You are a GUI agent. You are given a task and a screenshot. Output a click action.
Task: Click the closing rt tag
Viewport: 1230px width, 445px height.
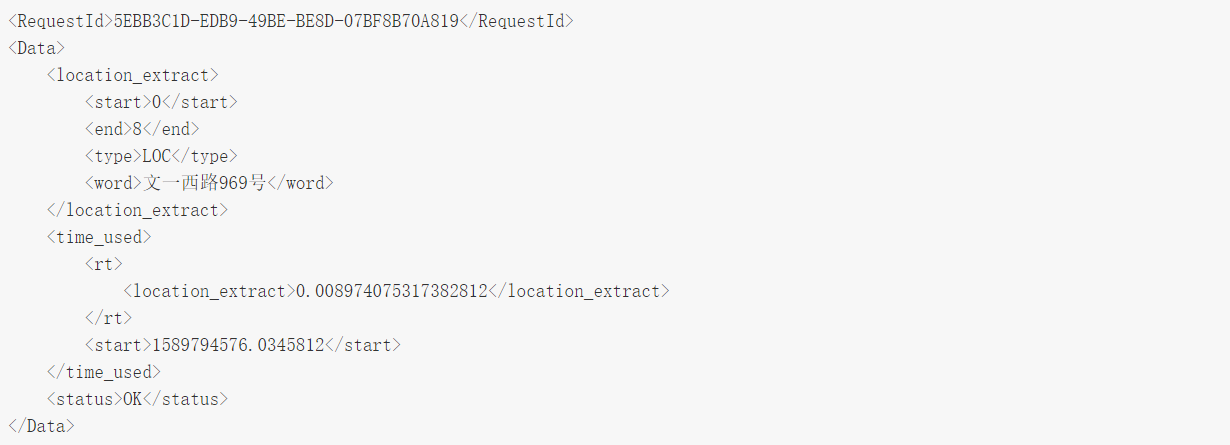pos(108,318)
